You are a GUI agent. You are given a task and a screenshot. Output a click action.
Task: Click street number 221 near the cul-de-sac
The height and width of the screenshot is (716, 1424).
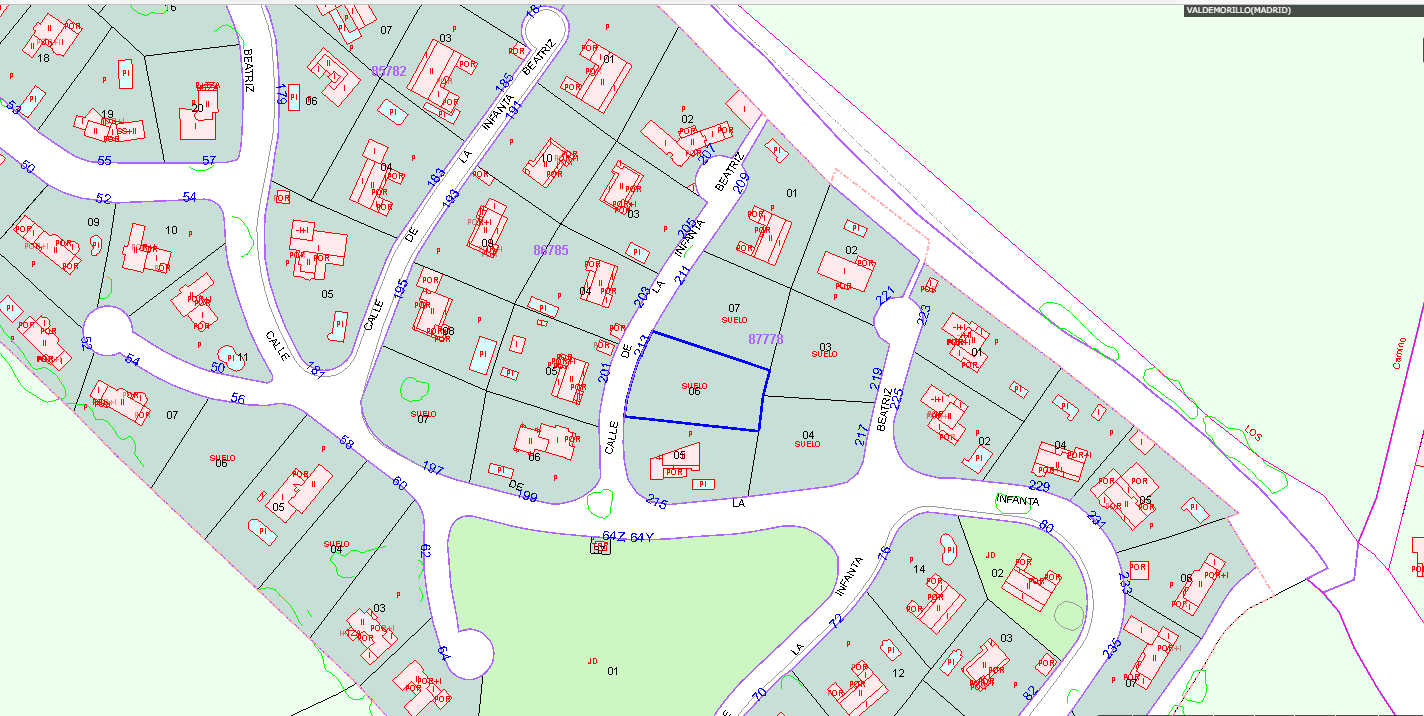(885, 295)
